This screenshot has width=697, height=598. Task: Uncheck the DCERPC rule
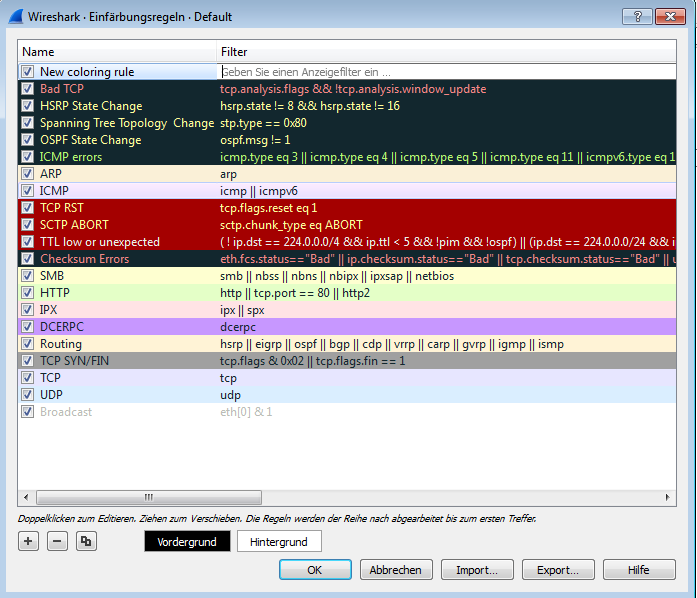point(28,326)
